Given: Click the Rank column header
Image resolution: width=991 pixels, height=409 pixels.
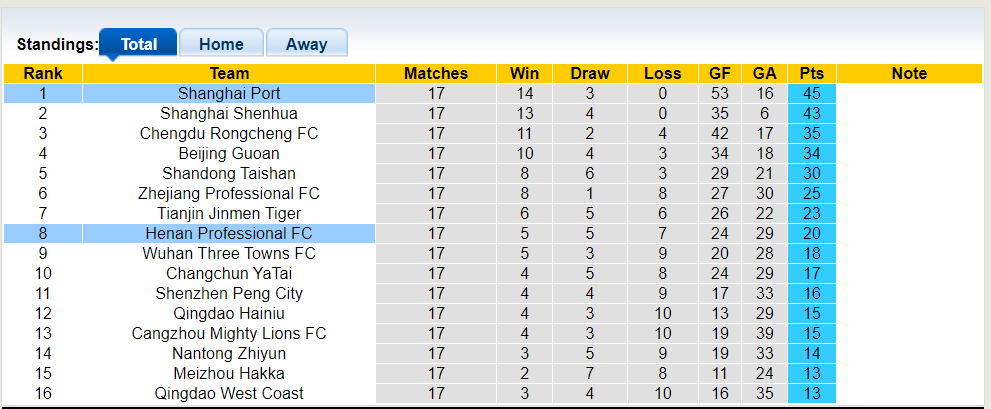Looking at the screenshot, I should point(43,73).
